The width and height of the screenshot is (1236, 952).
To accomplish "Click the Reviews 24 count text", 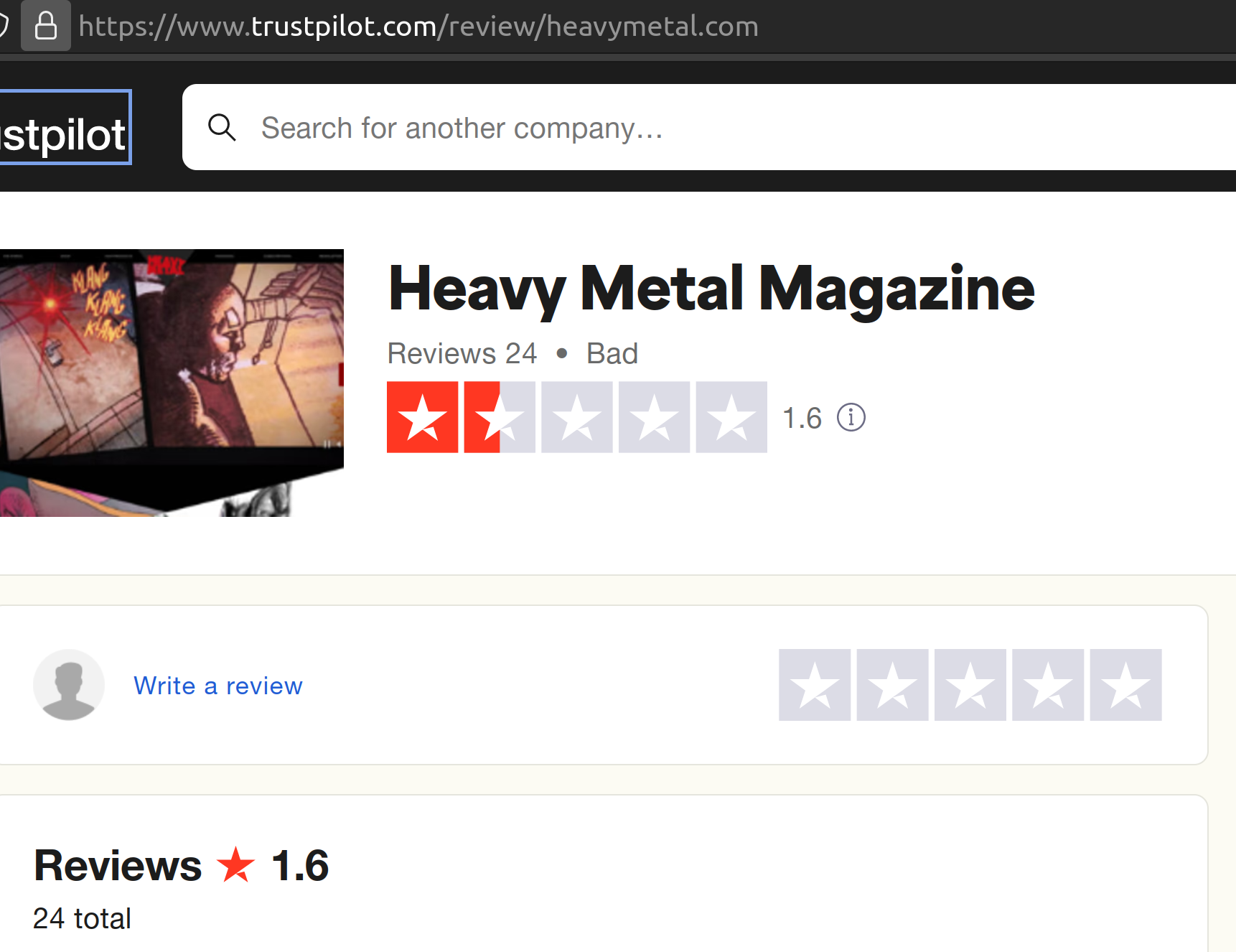I will point(462,353).
